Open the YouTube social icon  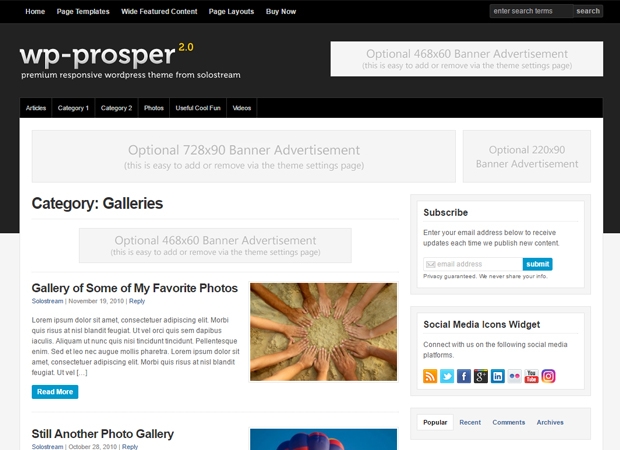(x=531, y=376)
